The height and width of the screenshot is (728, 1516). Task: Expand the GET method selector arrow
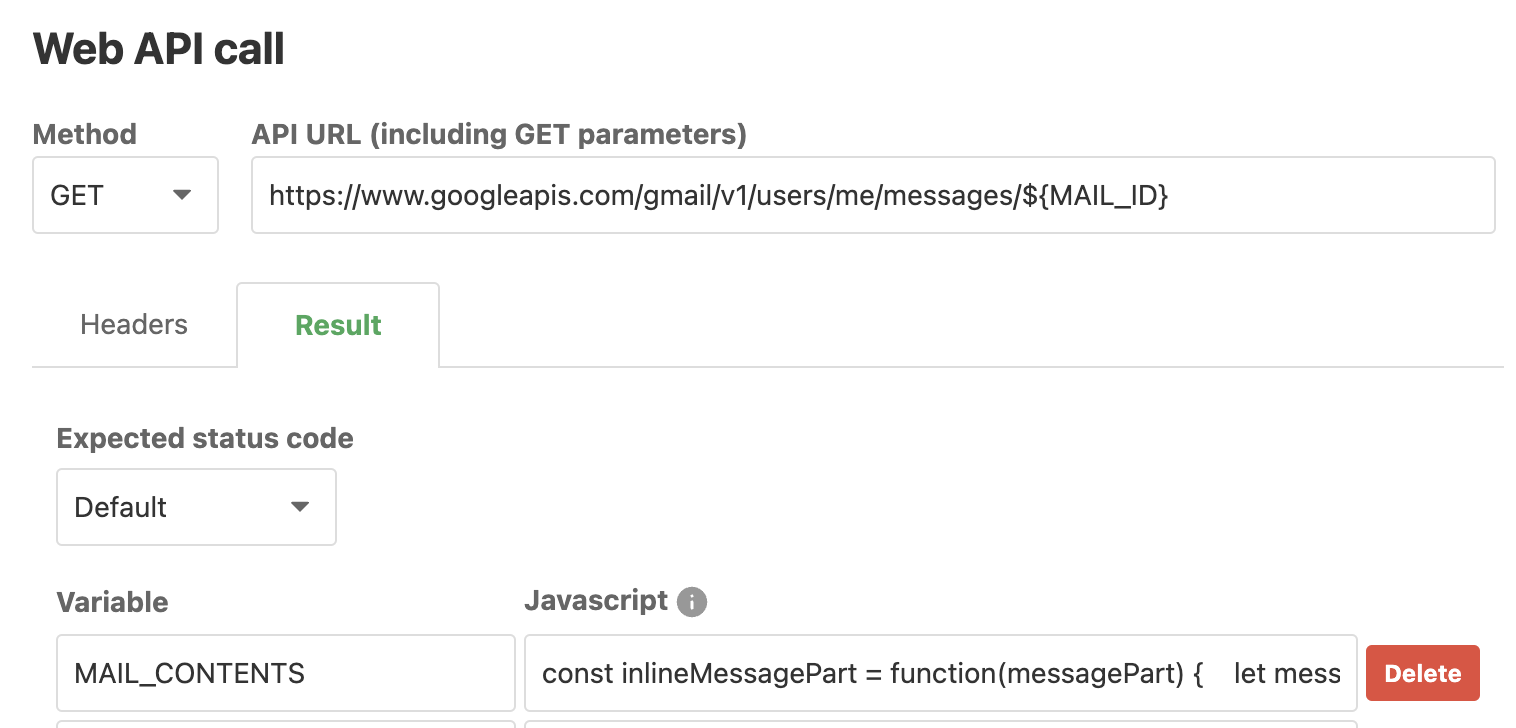click(181, 196)
